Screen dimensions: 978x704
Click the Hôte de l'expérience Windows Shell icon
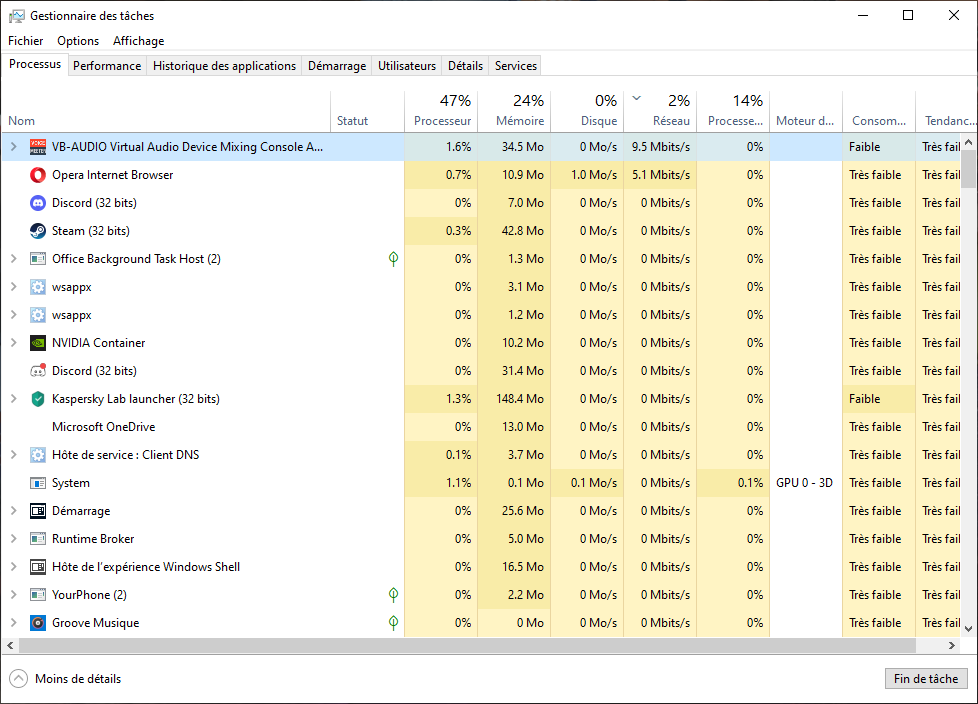pos(38,567)
